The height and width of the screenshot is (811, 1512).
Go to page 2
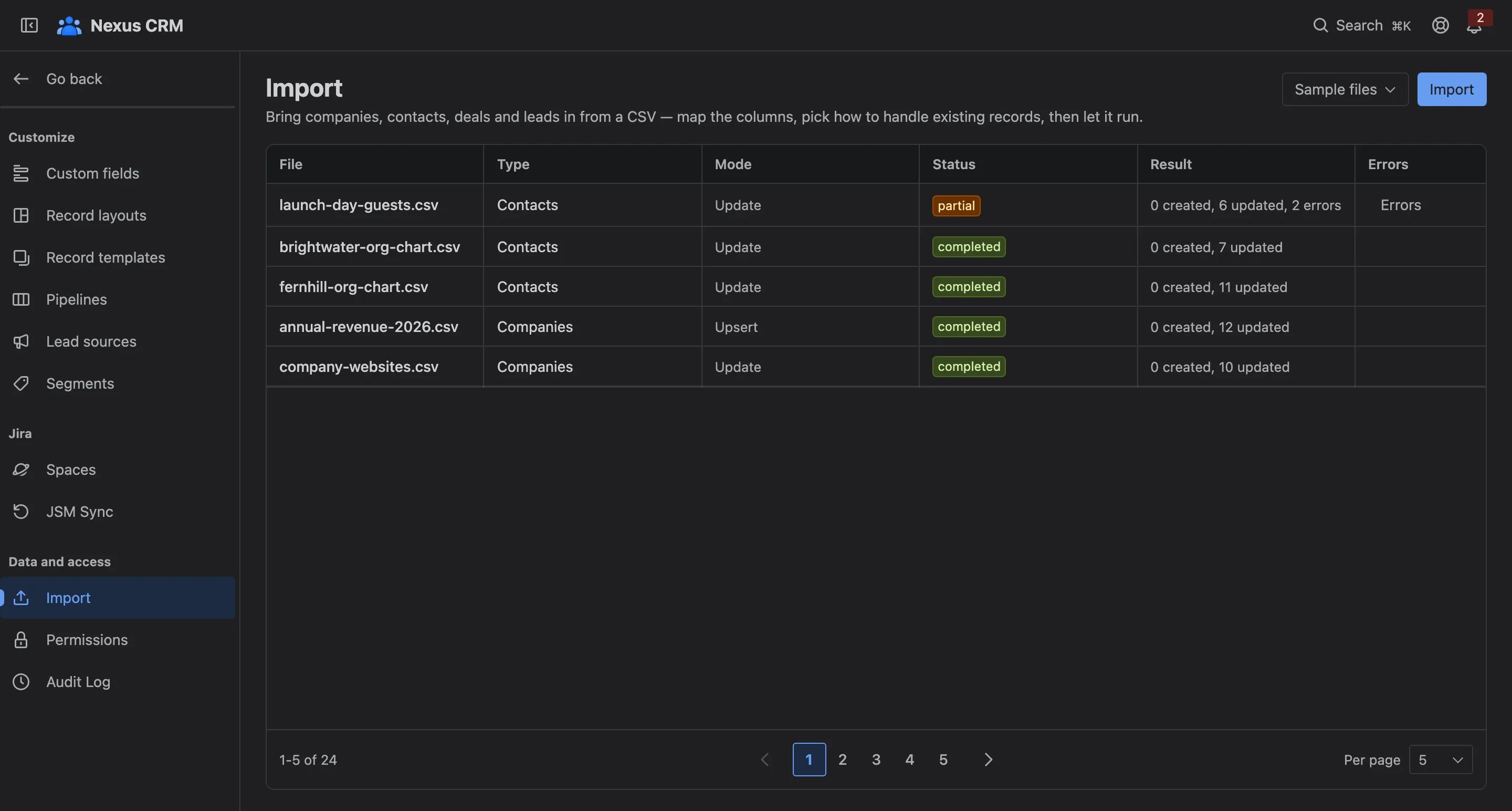tap(842, 760)
